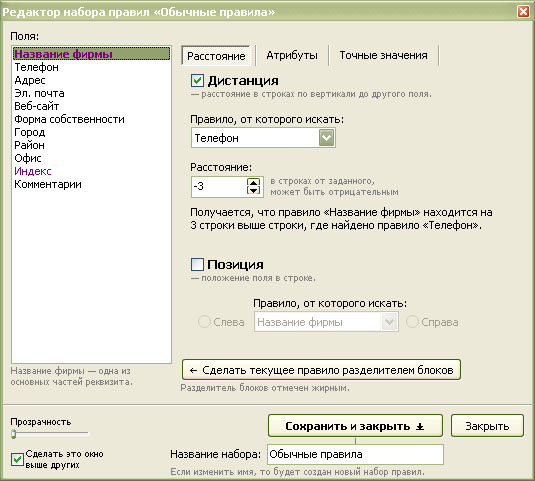Close the rule set editor window
Screen dimensions: 535x481
click(523, 12)
